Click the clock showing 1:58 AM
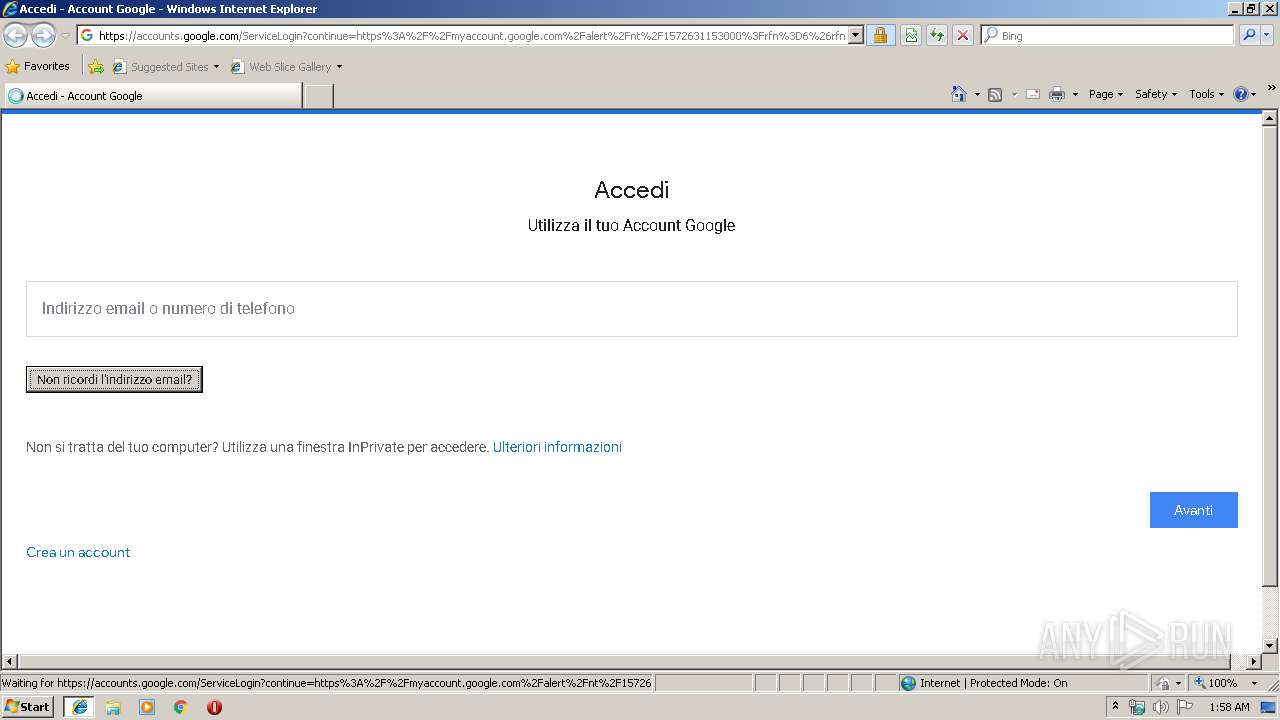Viewport: 1280px width, 720px height. [x=1229, y=707]
